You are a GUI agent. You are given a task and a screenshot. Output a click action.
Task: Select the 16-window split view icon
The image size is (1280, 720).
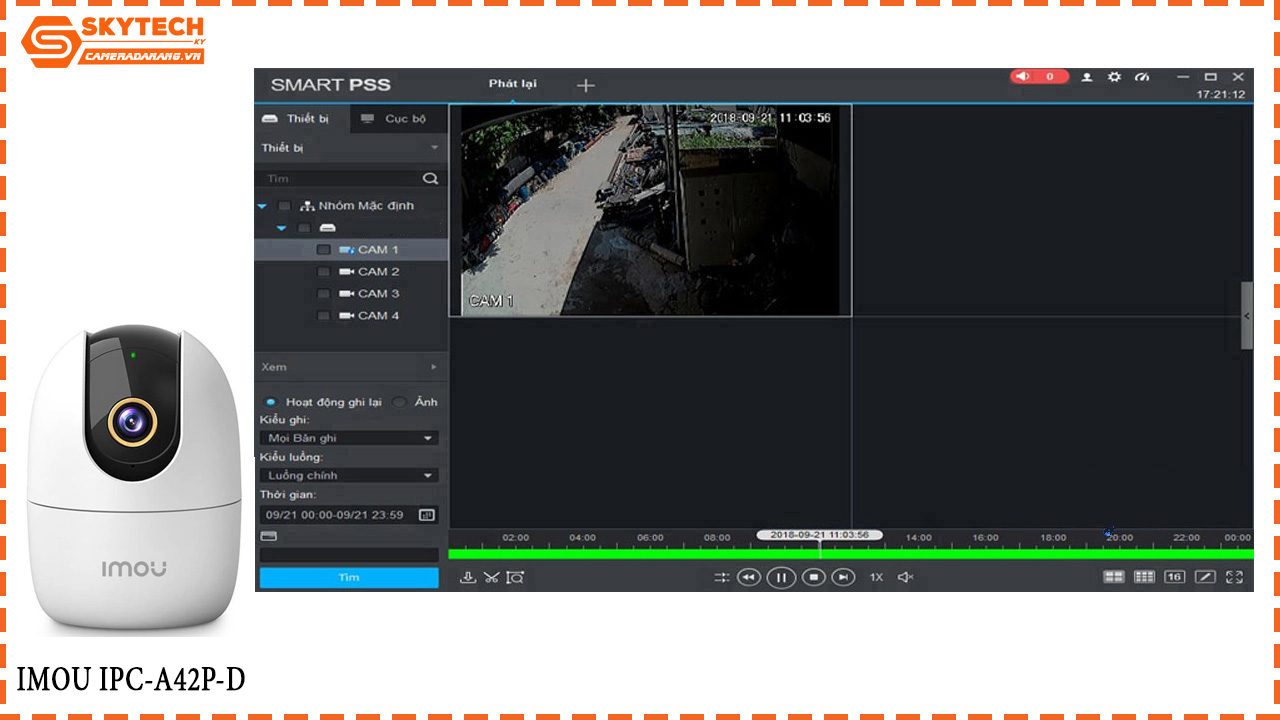tap(1177, 577)
